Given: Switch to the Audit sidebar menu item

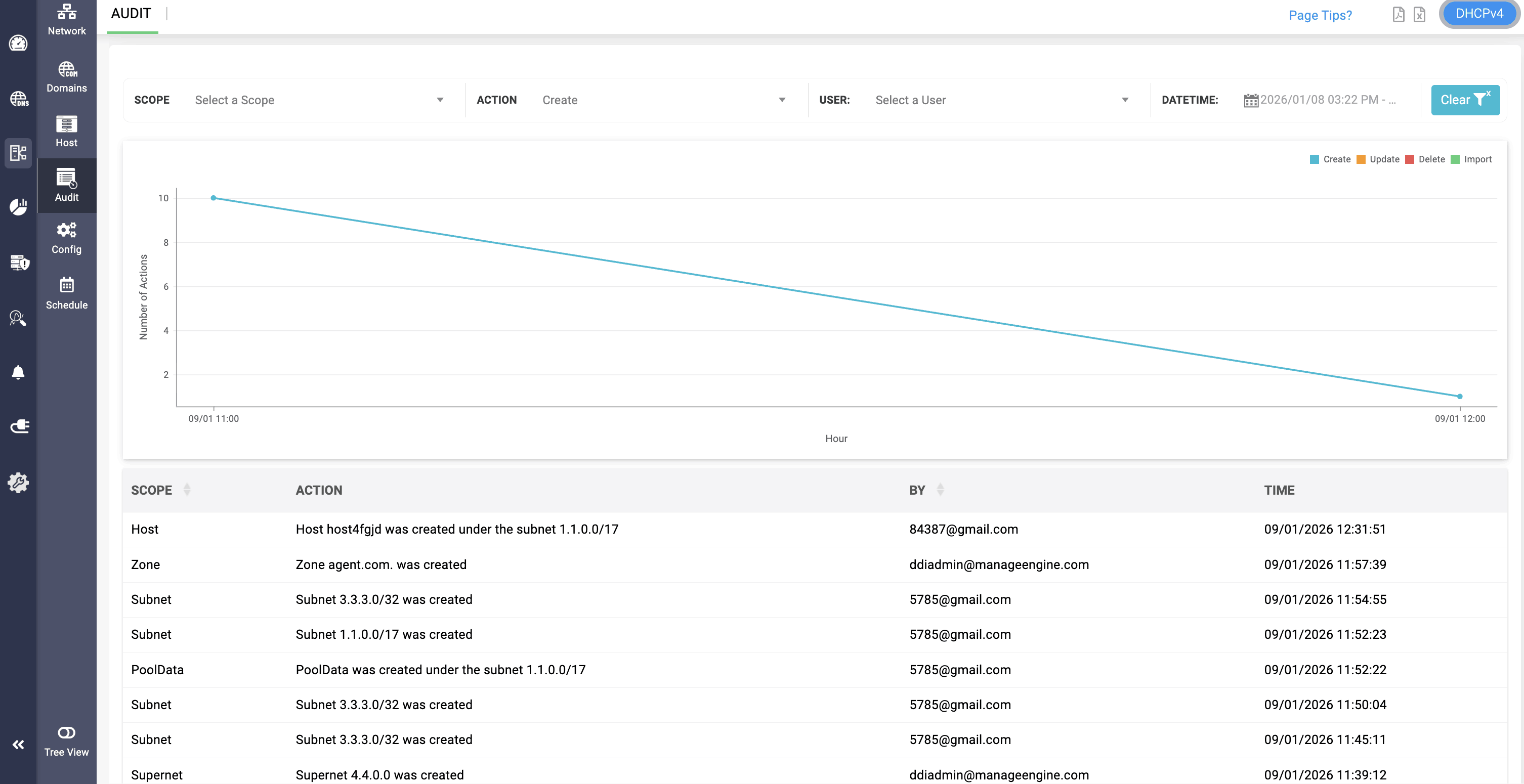Looking at the screenshot, I should tap(66, 185).
